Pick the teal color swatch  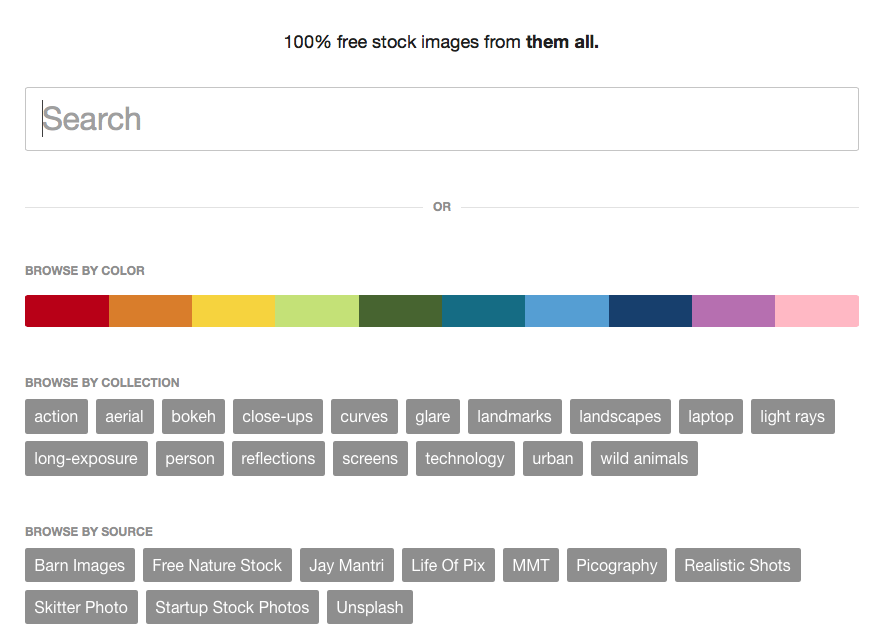click(484, 311)
